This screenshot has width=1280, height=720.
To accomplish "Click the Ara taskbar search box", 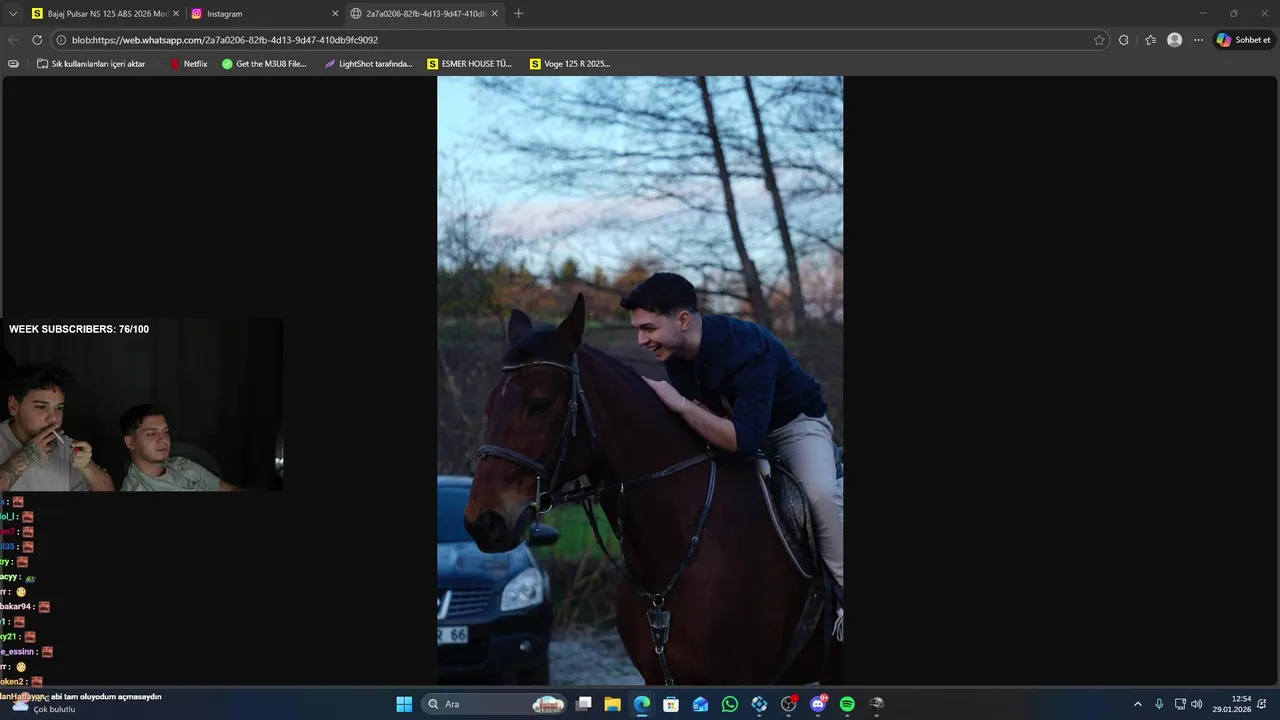I will pos(495,704).
